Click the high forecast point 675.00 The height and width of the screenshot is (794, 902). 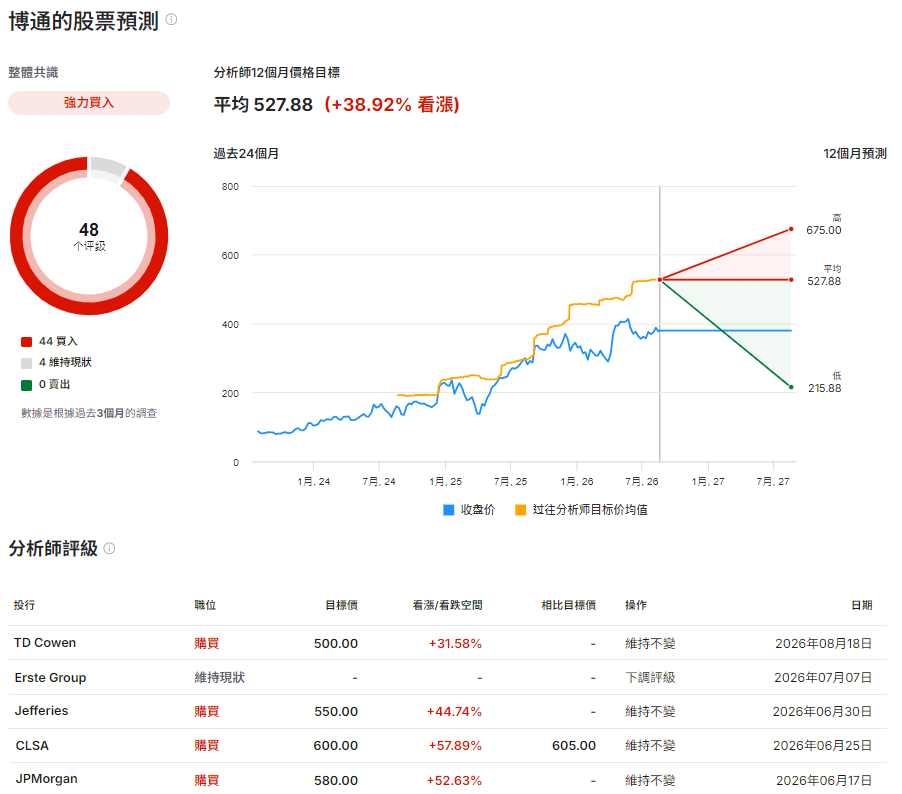tap(791, 229)
